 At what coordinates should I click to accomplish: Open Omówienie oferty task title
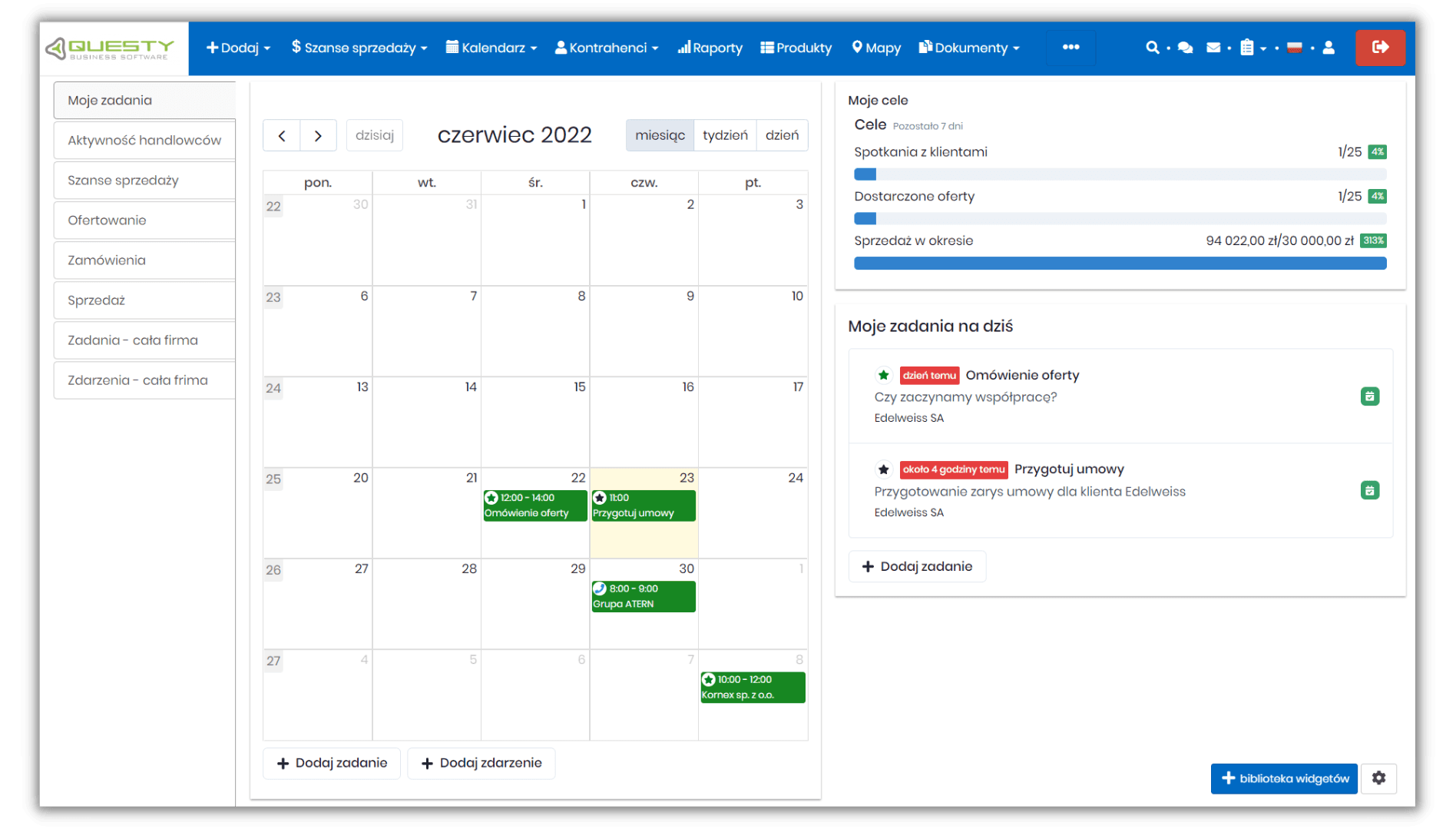tap(1022, 375)
